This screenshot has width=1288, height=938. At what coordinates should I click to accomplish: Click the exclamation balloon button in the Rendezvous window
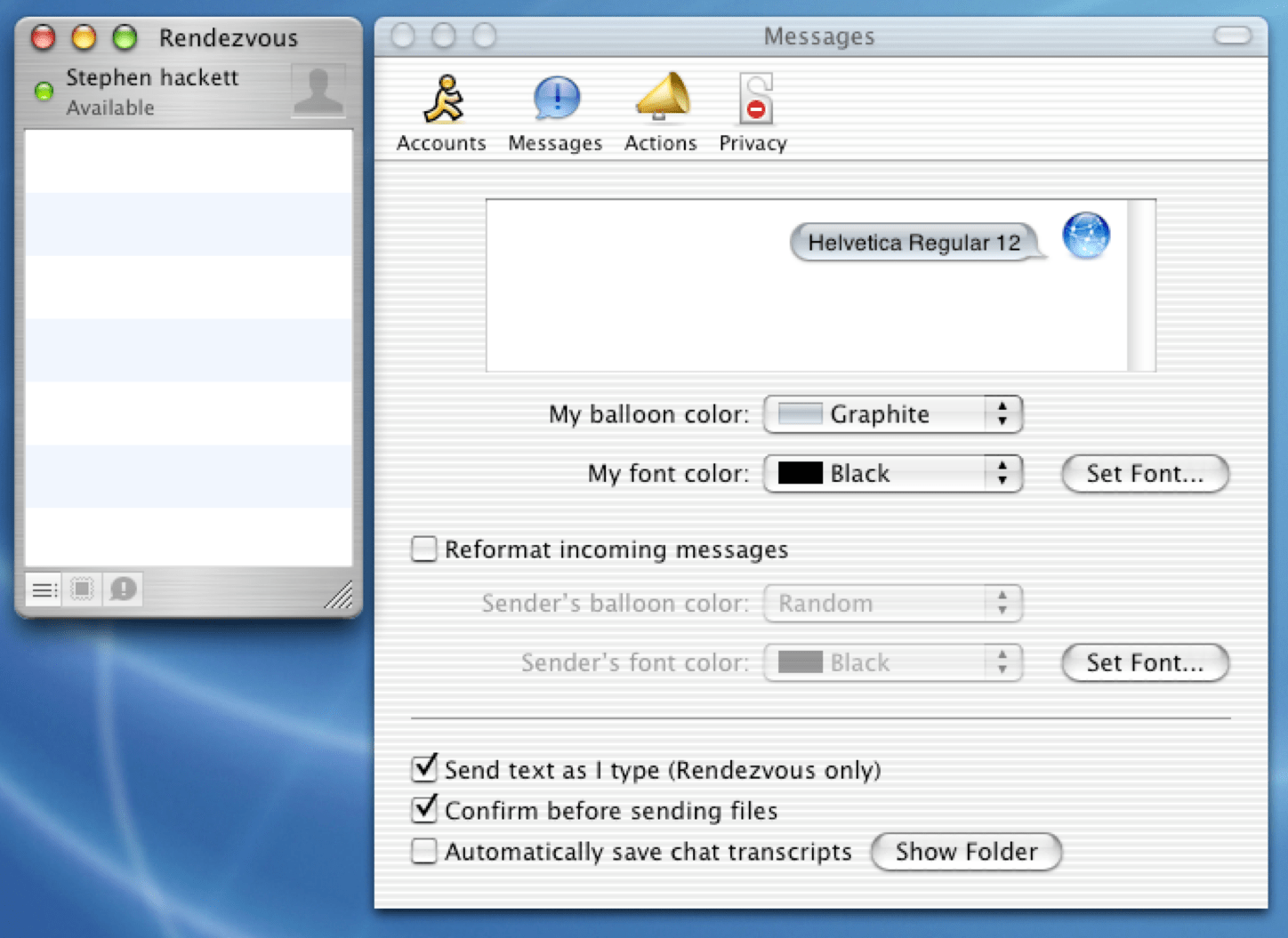[123, 589]
